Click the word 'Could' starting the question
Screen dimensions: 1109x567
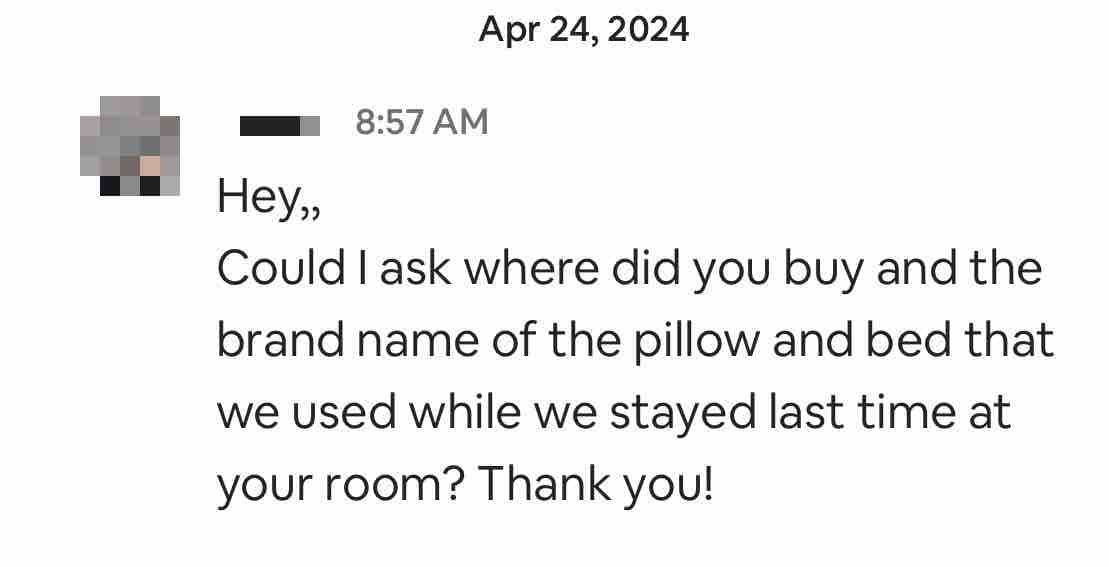coord(281,268)
